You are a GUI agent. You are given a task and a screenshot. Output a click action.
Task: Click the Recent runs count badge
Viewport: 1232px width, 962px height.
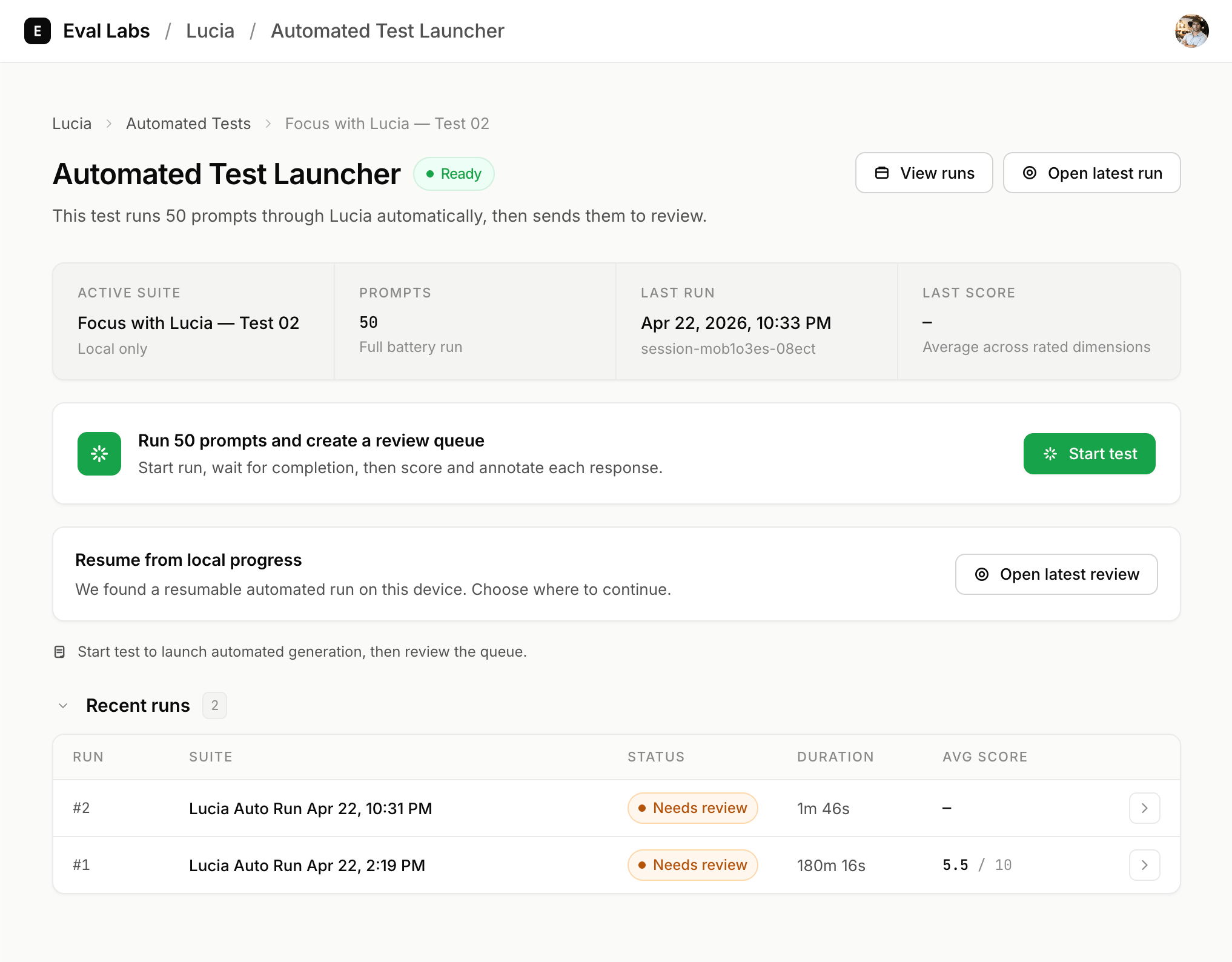click(214, 706)
